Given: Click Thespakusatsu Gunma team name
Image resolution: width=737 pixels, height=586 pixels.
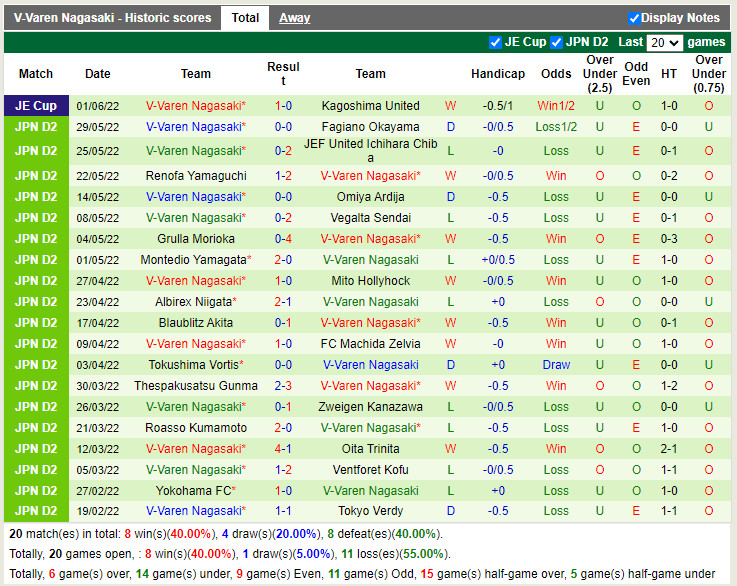Looking at the screenshot, I should pyautogui.click(x=196, y=386).
